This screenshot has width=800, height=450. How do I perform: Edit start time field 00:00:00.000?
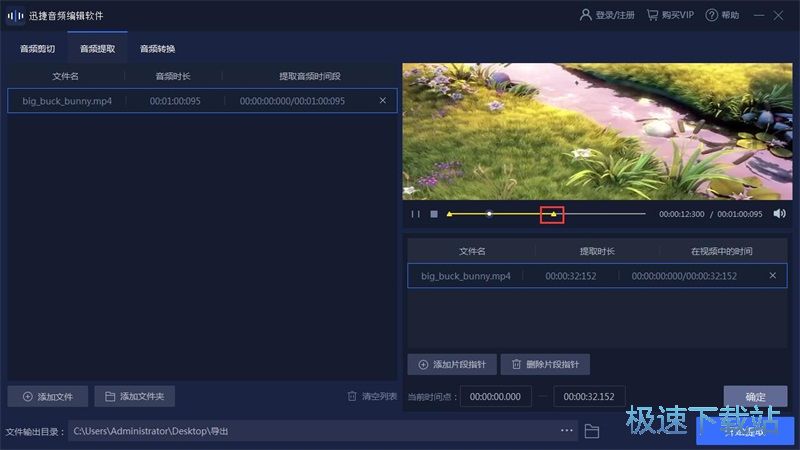[495, 396]
